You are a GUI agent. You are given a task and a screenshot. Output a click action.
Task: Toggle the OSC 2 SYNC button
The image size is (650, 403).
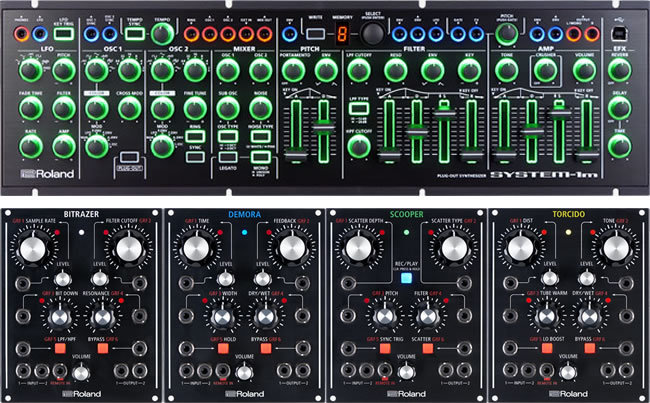coord(195,157)
